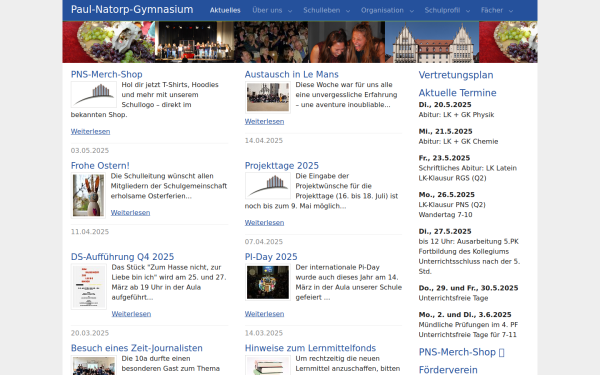
Task: Open the Vertretungsplan link
Action: point(456,75)
